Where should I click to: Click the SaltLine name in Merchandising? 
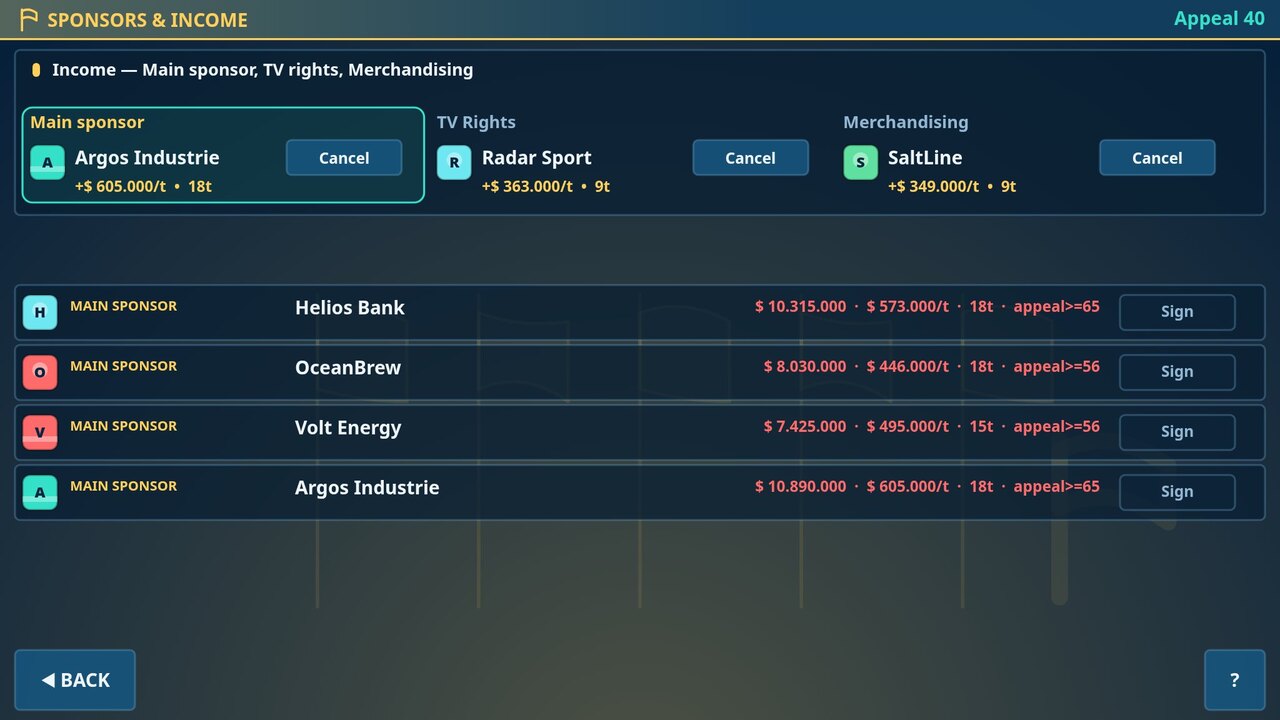click(x=925, y=158)
